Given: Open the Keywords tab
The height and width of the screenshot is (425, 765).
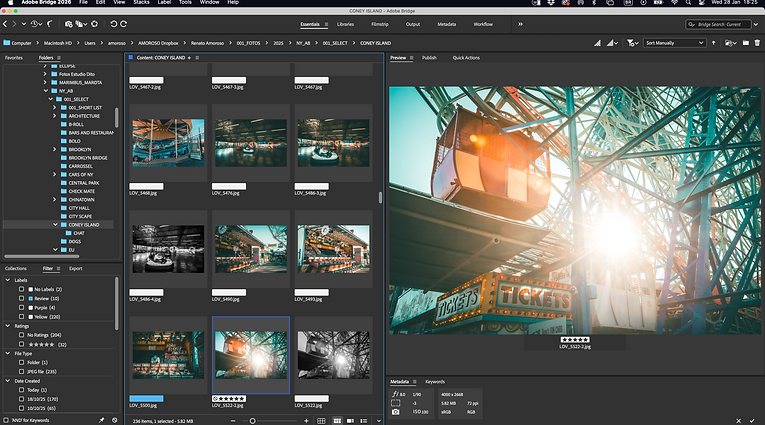Looking at the screenshot, I should tap(435, 381).
